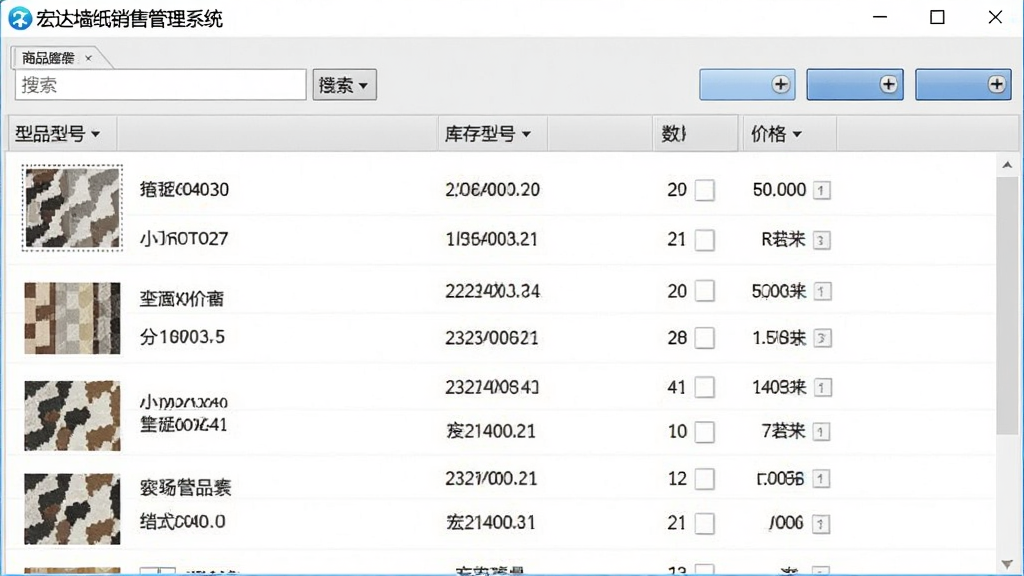The width and height of the screenshot is (1024, 576).
Task: Click the vertical scrollbar thumb
Action: click(x=1006, y=304)
